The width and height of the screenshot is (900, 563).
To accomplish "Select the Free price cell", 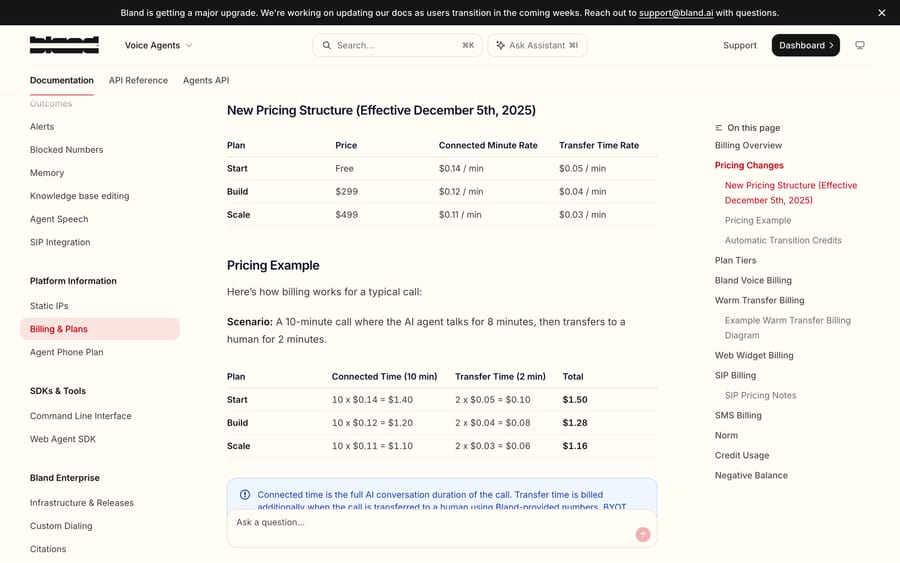I will [x=344, y=169].
